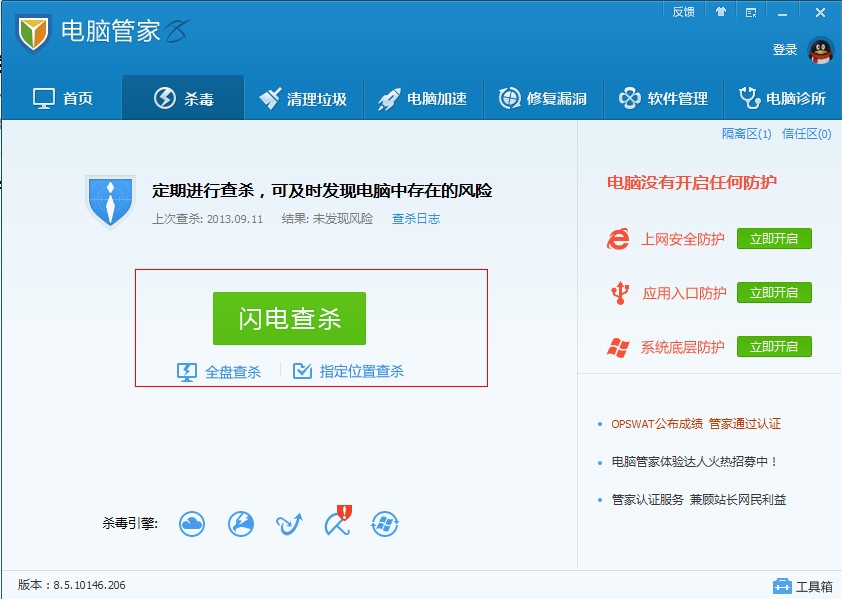The image size is (842, 599).
Task: Click the Windows system engine icon
Action: [385, 523]
